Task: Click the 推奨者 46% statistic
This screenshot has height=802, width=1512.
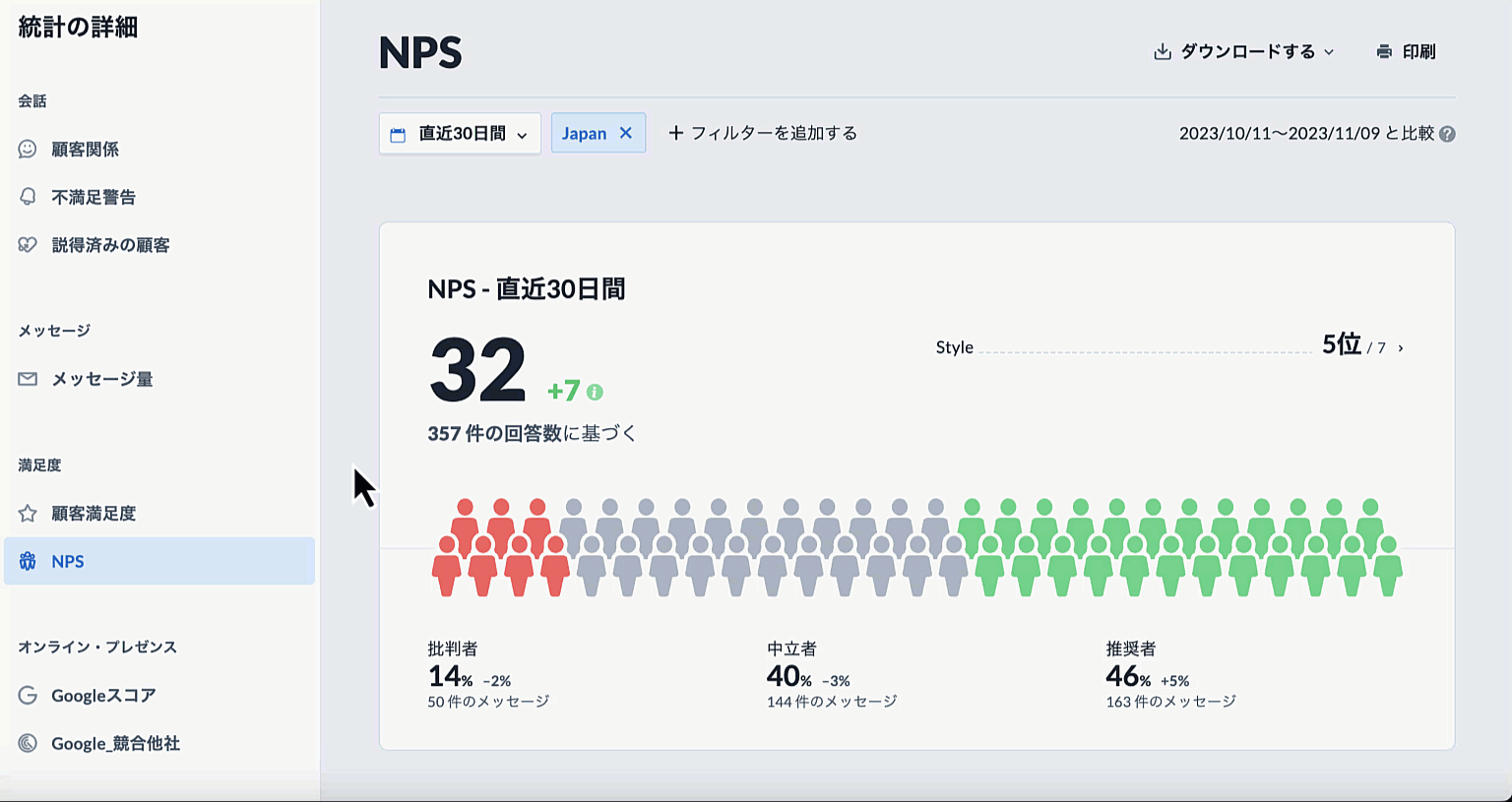Action: click(x=1170, y=675)
